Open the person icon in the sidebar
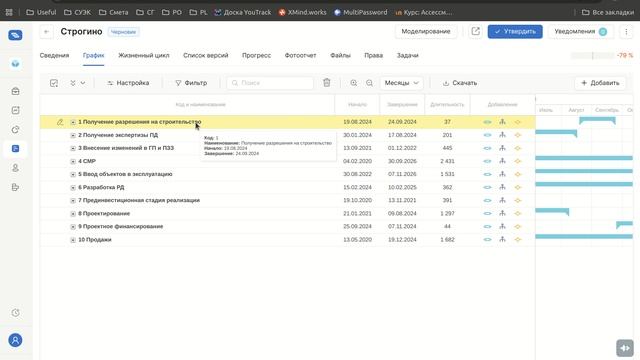 (15, 168)
